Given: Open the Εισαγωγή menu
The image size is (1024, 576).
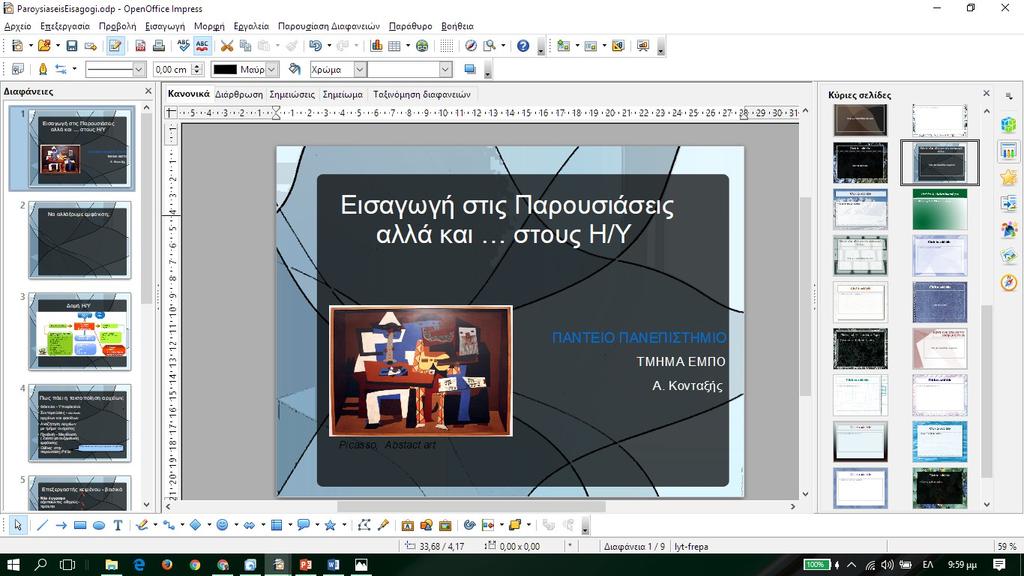Looking at the screenshot, I should [165, 26].
